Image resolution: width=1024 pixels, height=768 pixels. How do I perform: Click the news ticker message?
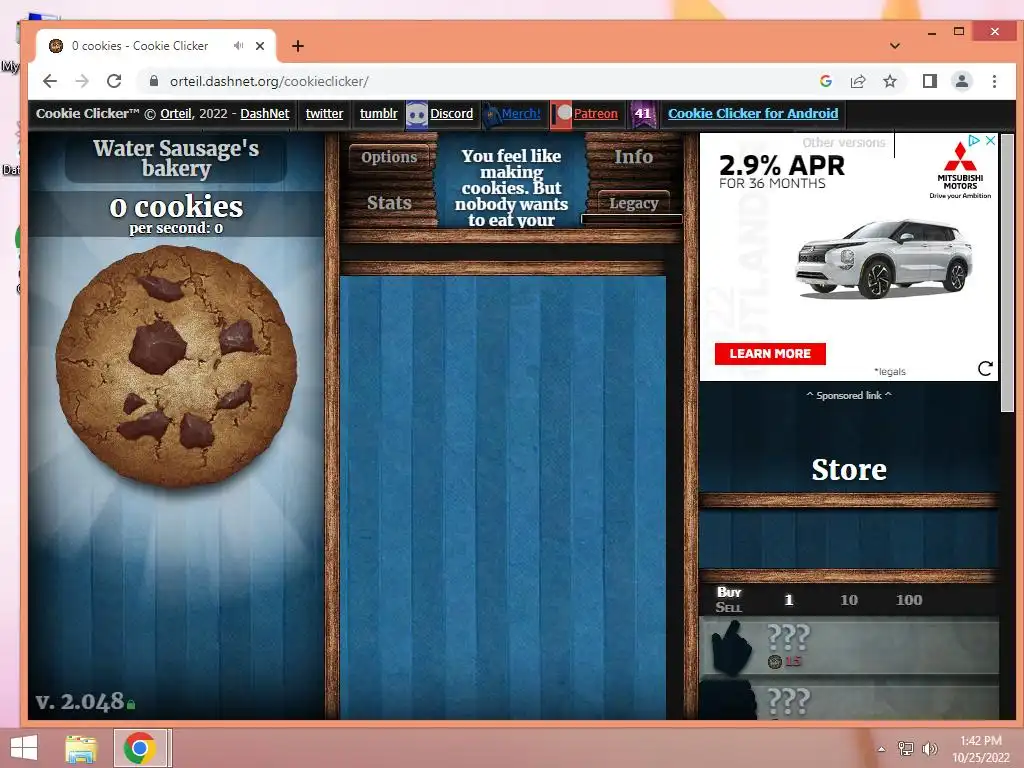pos(511,188)
